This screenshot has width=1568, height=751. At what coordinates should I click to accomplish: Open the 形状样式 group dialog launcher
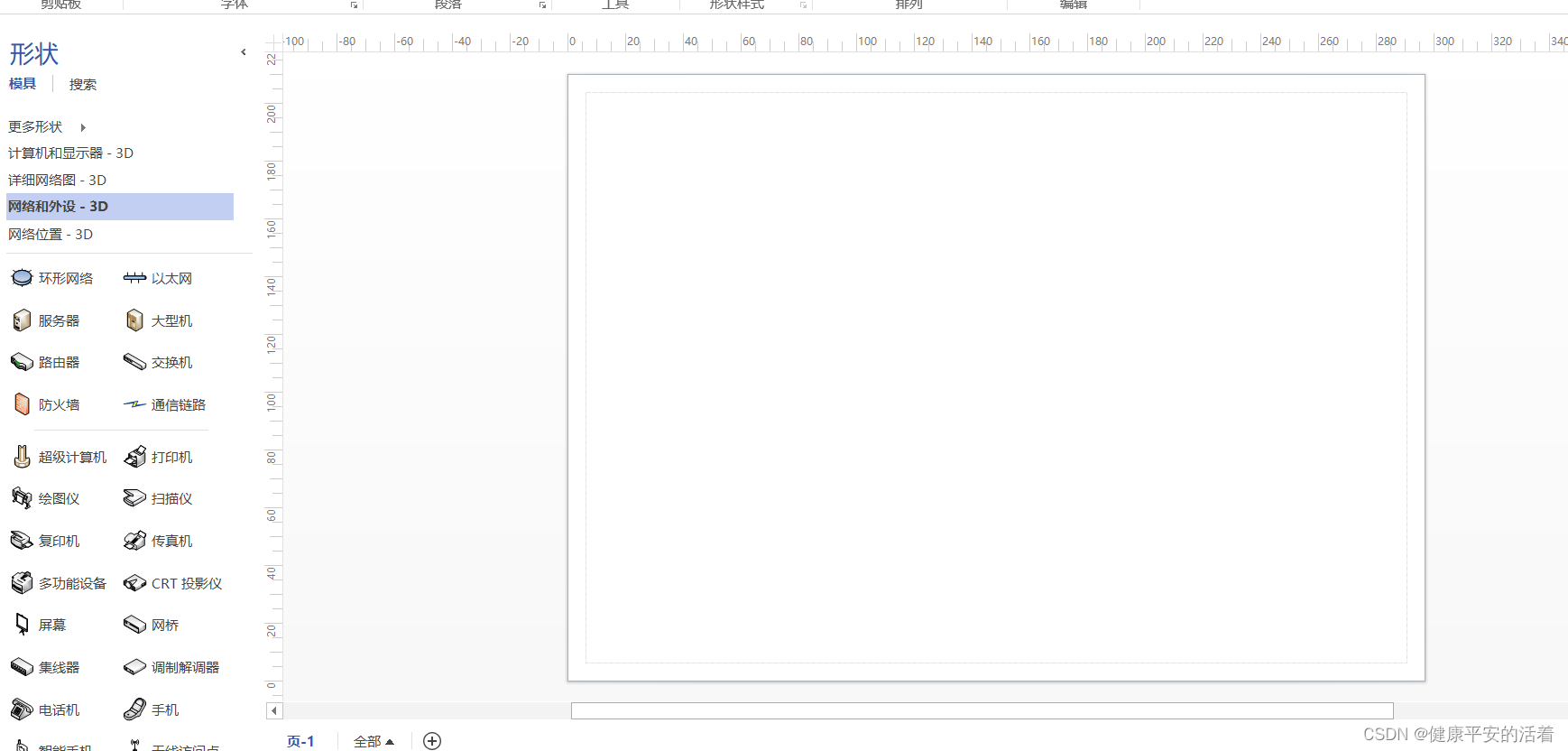click(x=803, y=5)
